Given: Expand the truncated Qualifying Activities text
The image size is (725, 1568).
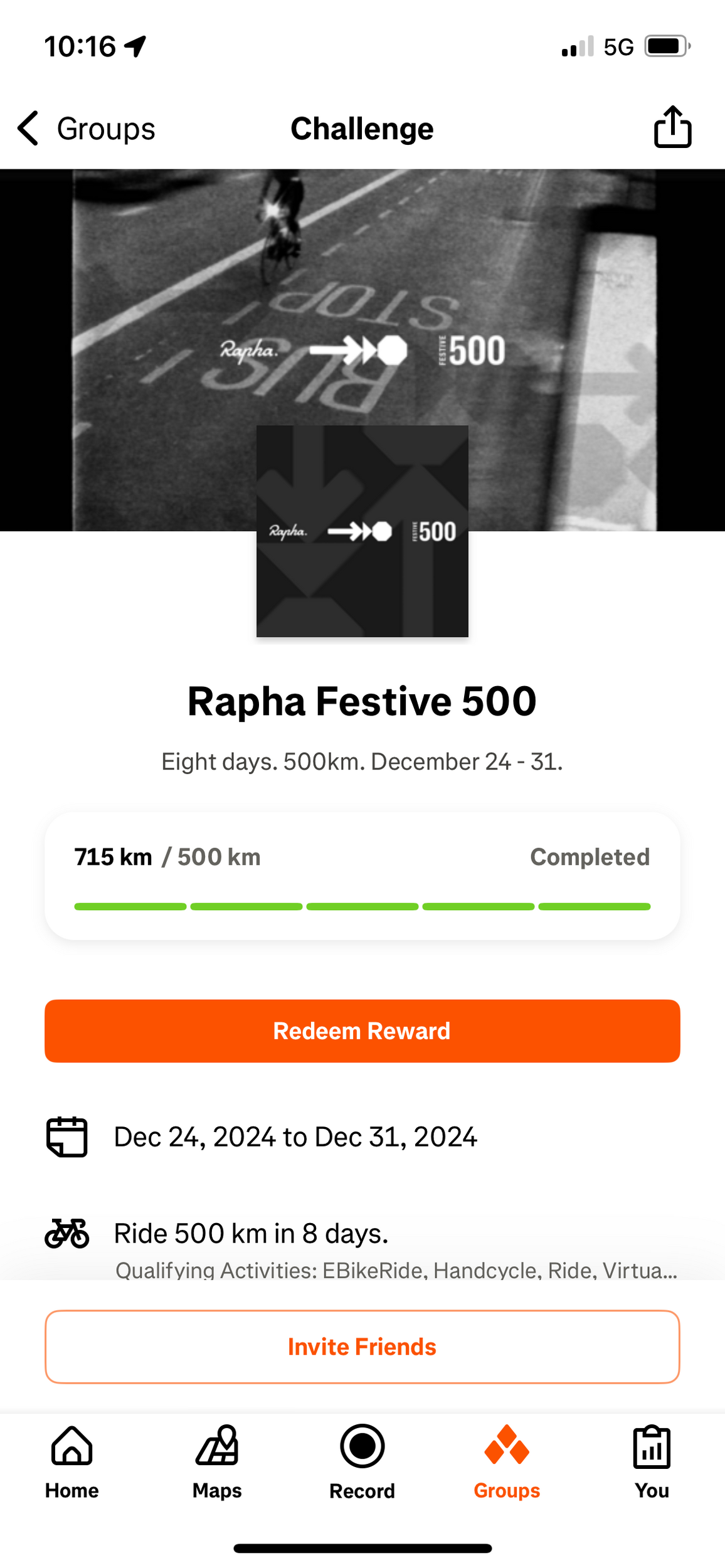Looking at the screenshot, I should (x=396, y=1270).
